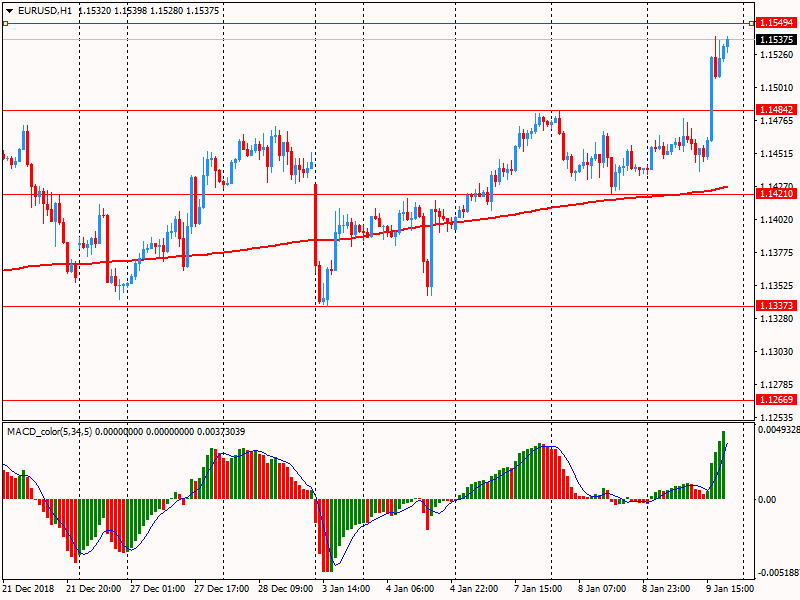Click the 1.14515 price scale value
The image size is (800, 600).
pyautogui.click(x=777, y=154)
